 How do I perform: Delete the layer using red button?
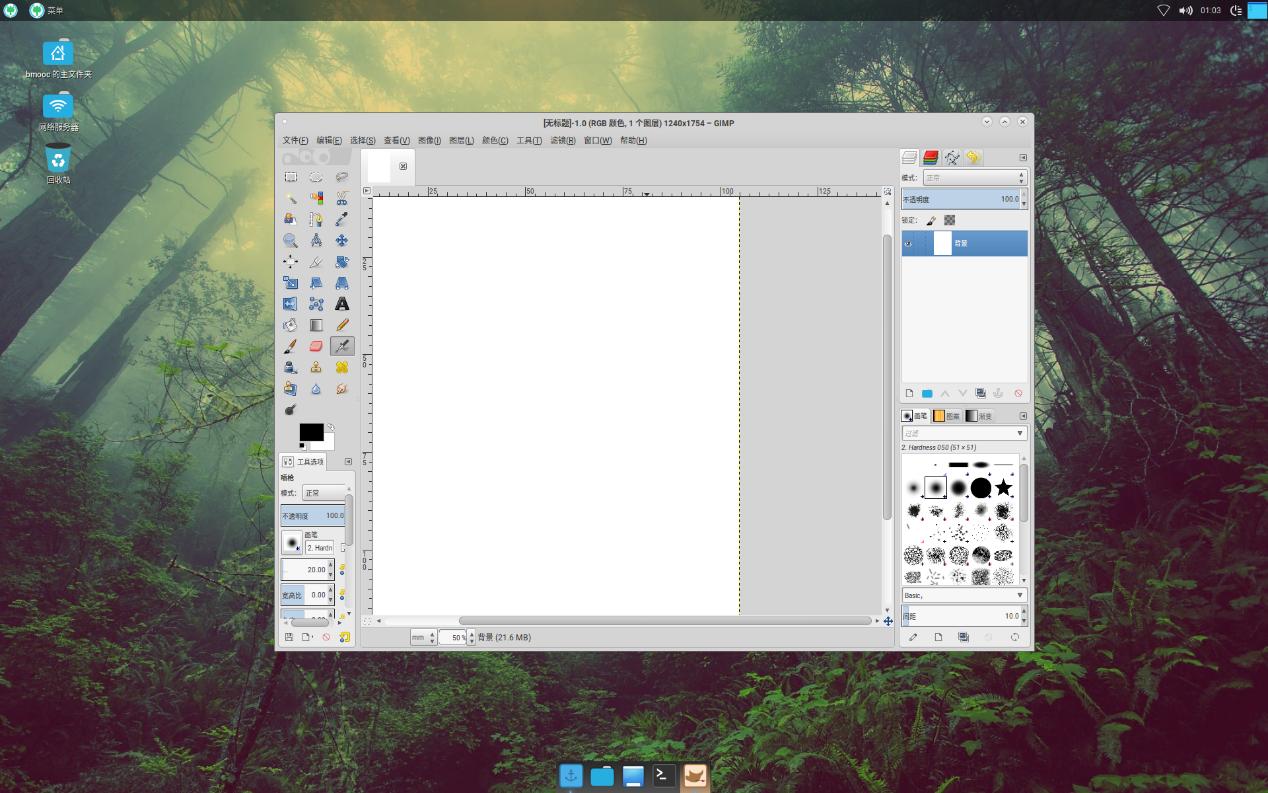pyautogui.click(x=1018, y=393)
